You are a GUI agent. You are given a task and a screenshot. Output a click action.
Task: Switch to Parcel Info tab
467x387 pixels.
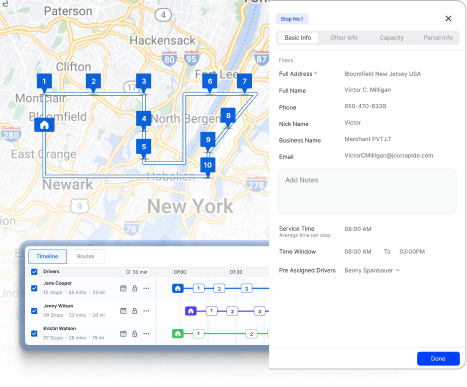pyautogui.click(x=438, y=38)
